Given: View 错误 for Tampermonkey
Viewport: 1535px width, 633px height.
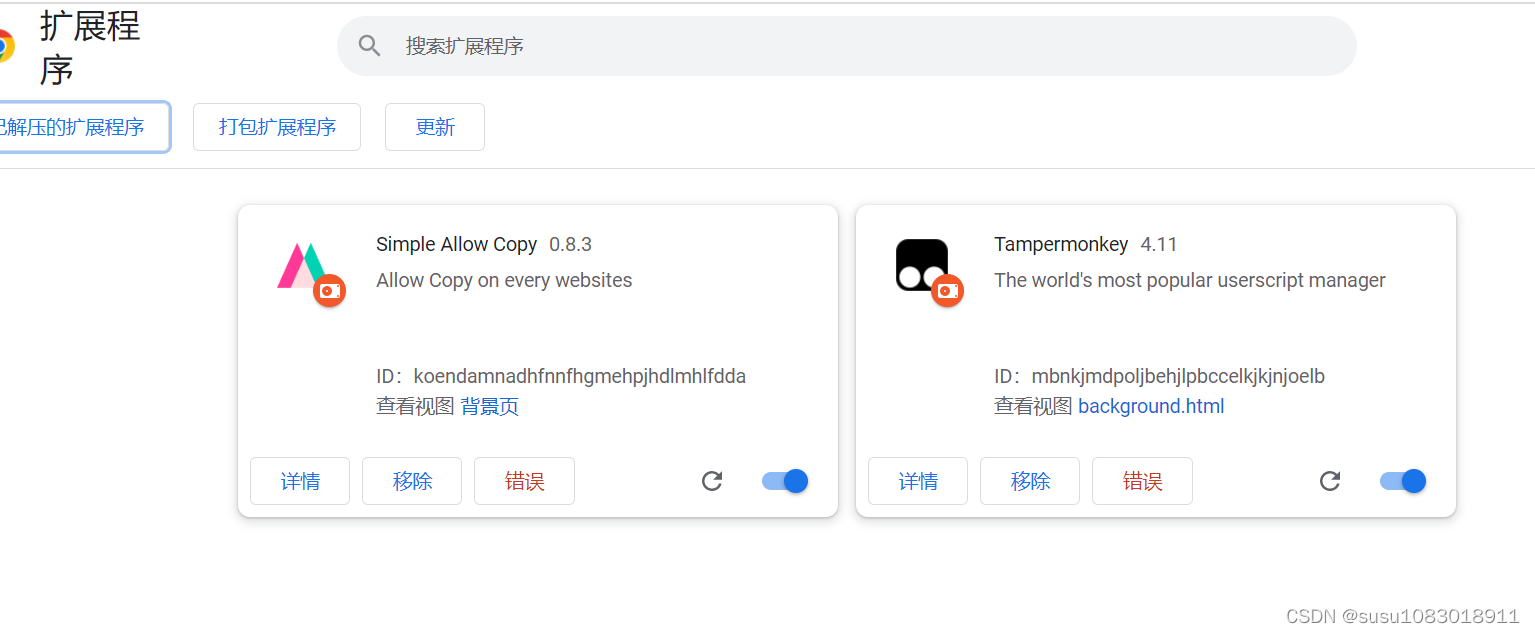Looking at the screenshot, I should [x=1142, y=481].
